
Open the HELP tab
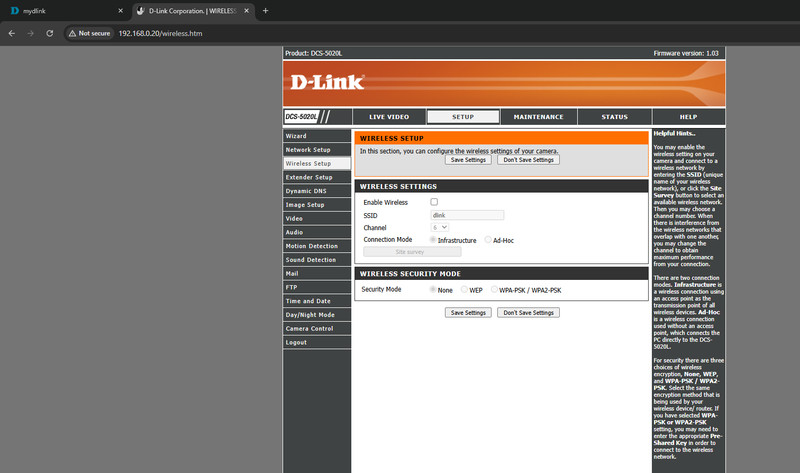point(688,117)
